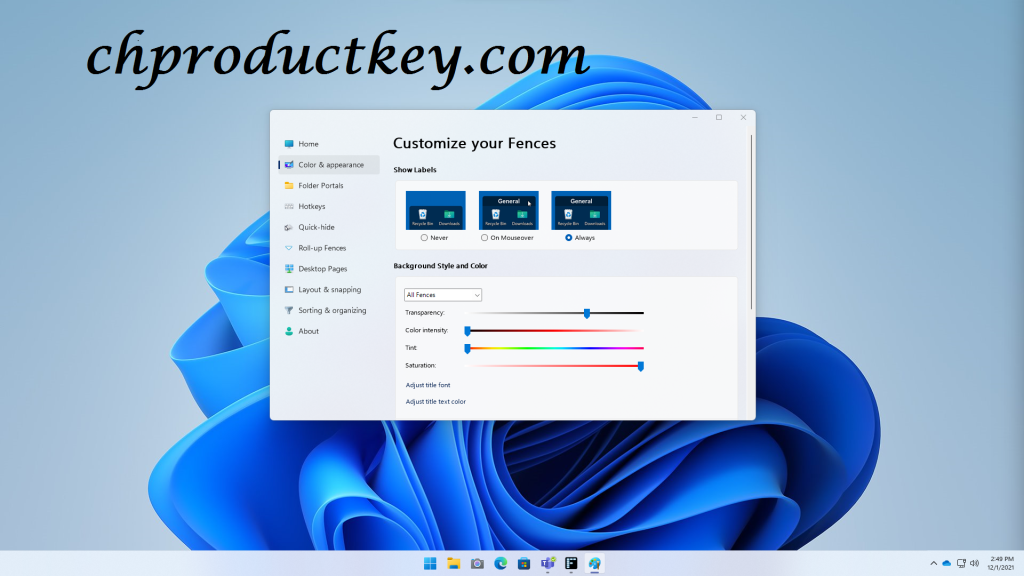Click the settings window's vertical scrollbar
Screen dimensions: 1024x576
tap(752, 222)
